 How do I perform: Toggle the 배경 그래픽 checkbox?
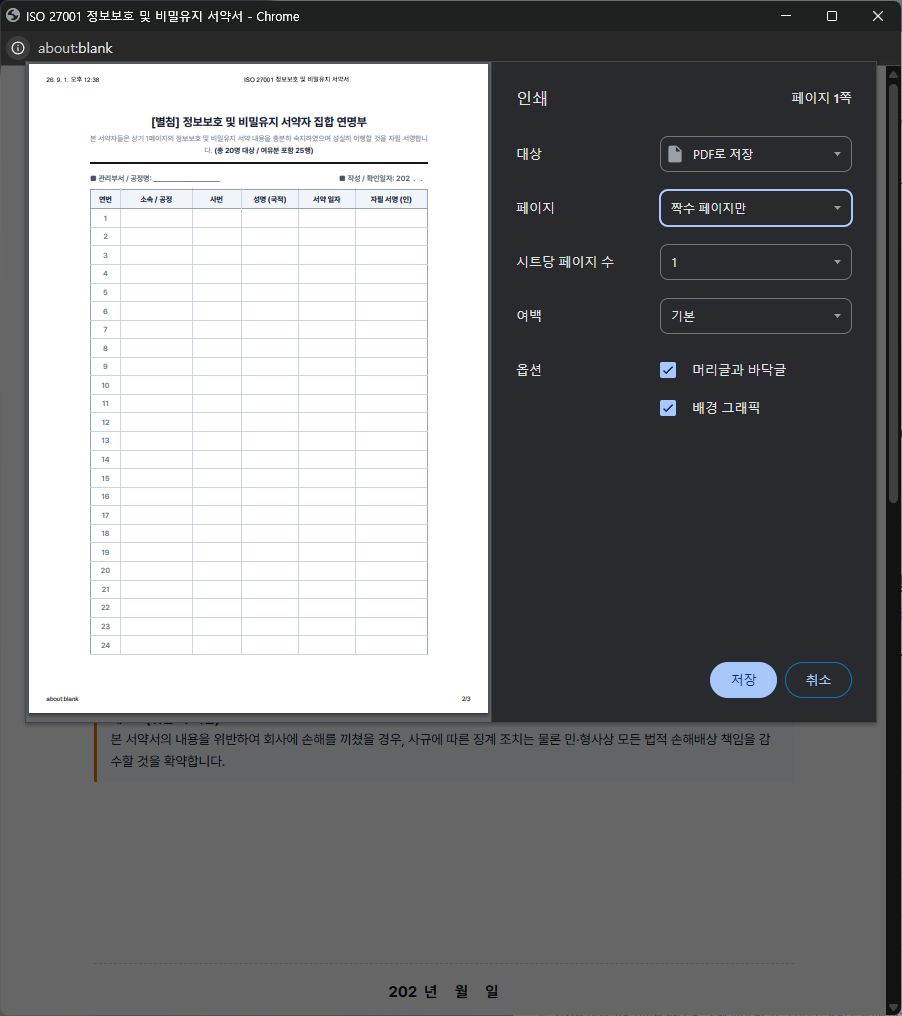(668, 408)
